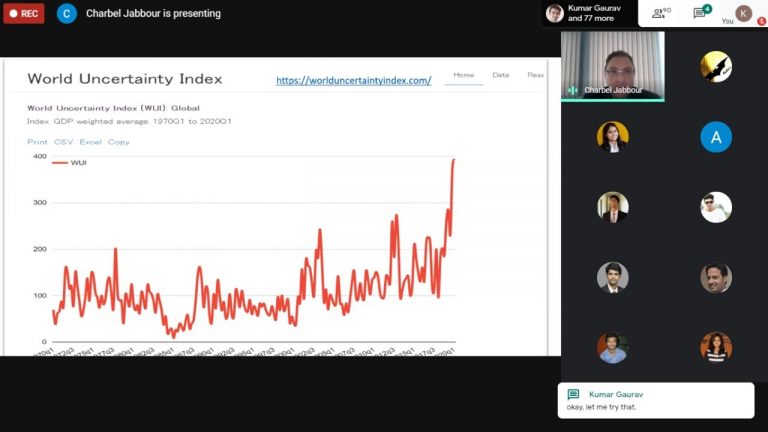
Task: Click the presenter avatar 'C' icon
Action: [x=66, y=14]
